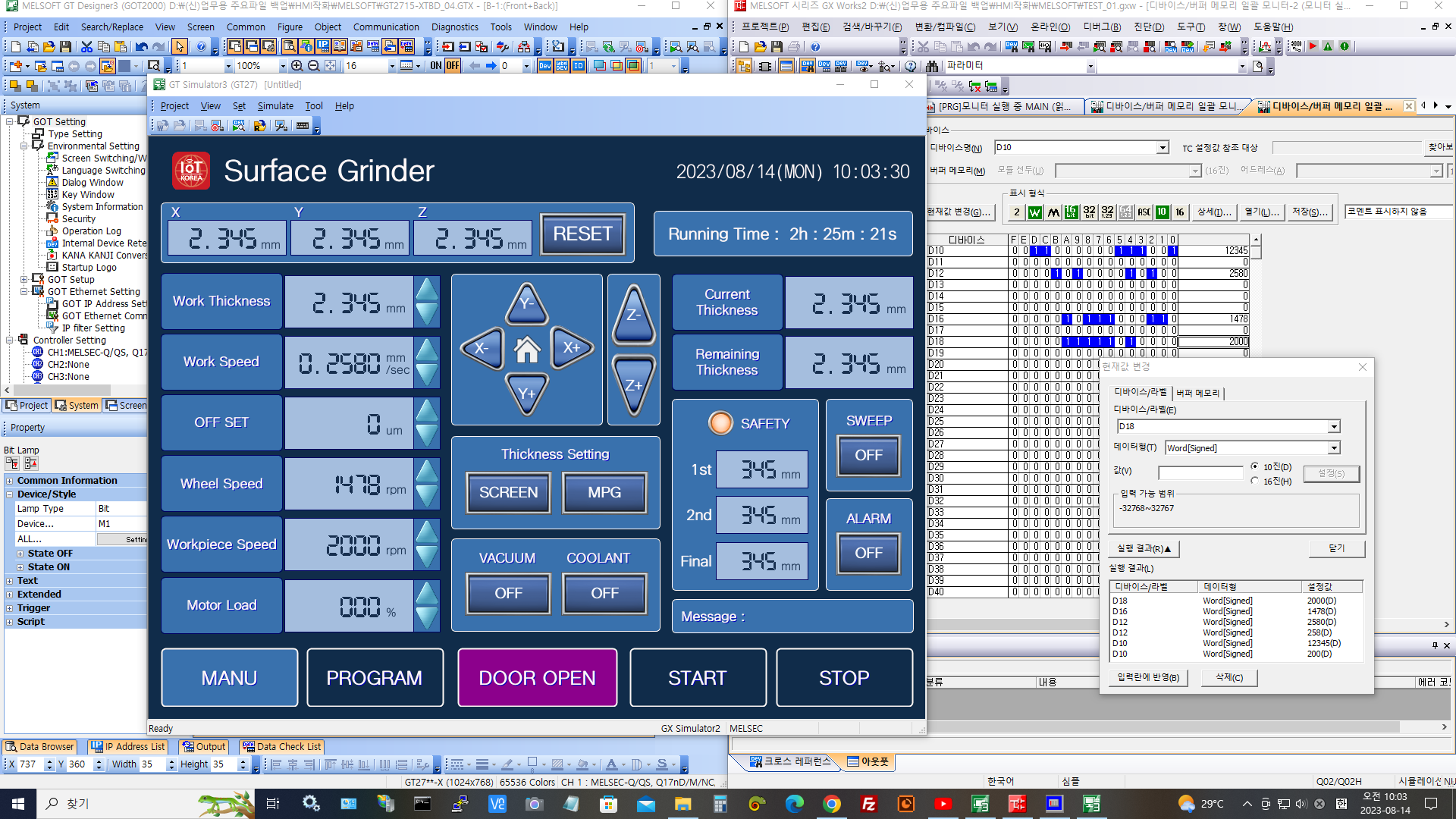Viewport: 1456px width, 819px height.
Task: Switch to the 버퍼 메모리 tab
Action: [1197, 393]
